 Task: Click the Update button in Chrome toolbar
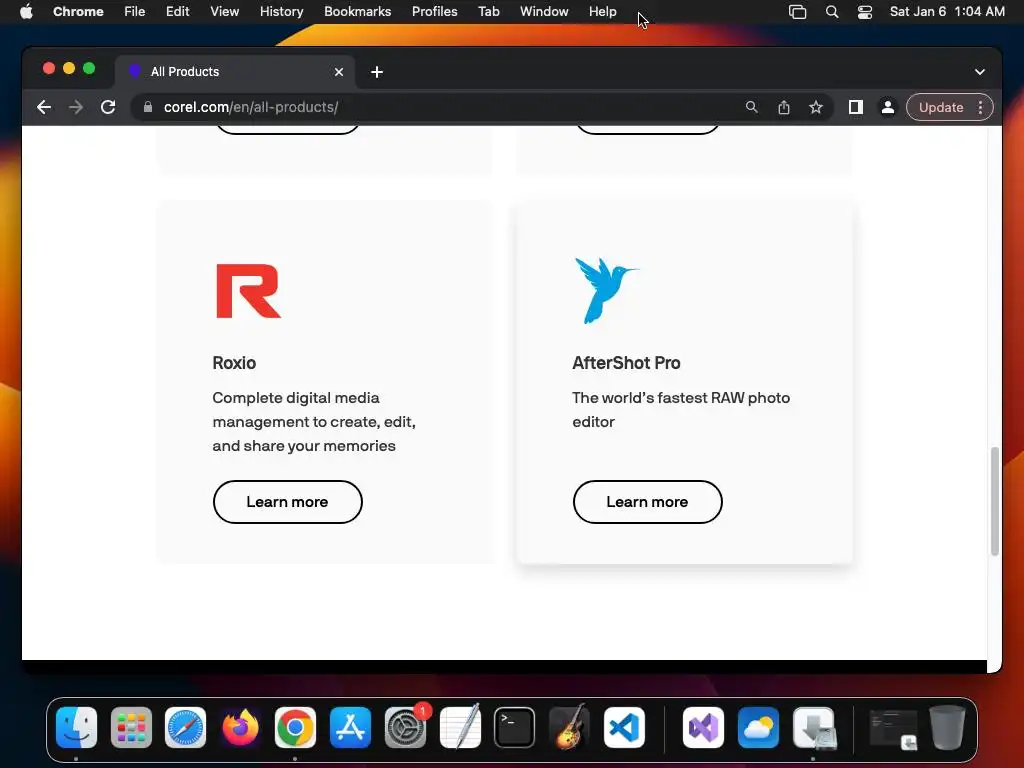[x=940, y=107]
